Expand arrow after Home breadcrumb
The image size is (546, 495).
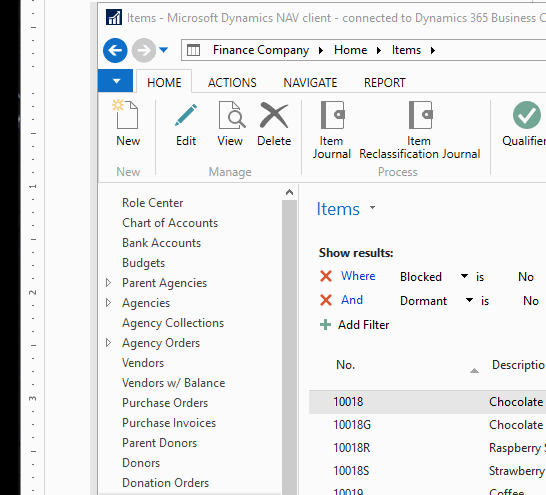click(379, 50)
